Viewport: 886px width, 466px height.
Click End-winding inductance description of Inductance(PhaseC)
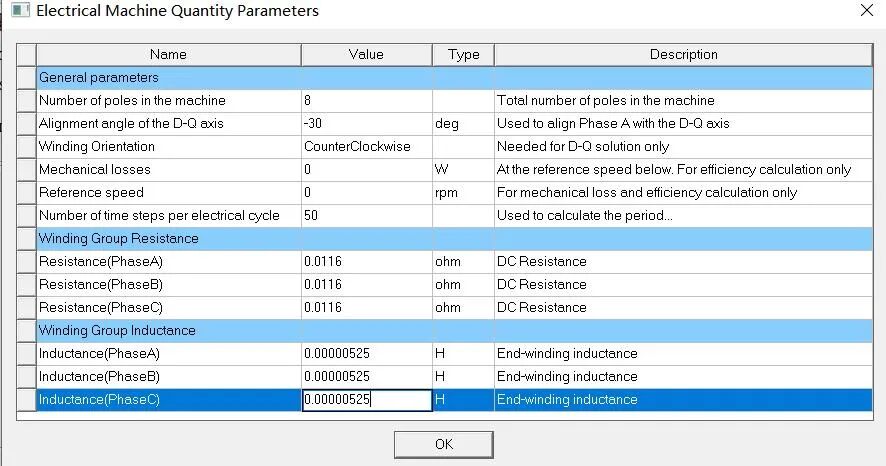(684, 400)
